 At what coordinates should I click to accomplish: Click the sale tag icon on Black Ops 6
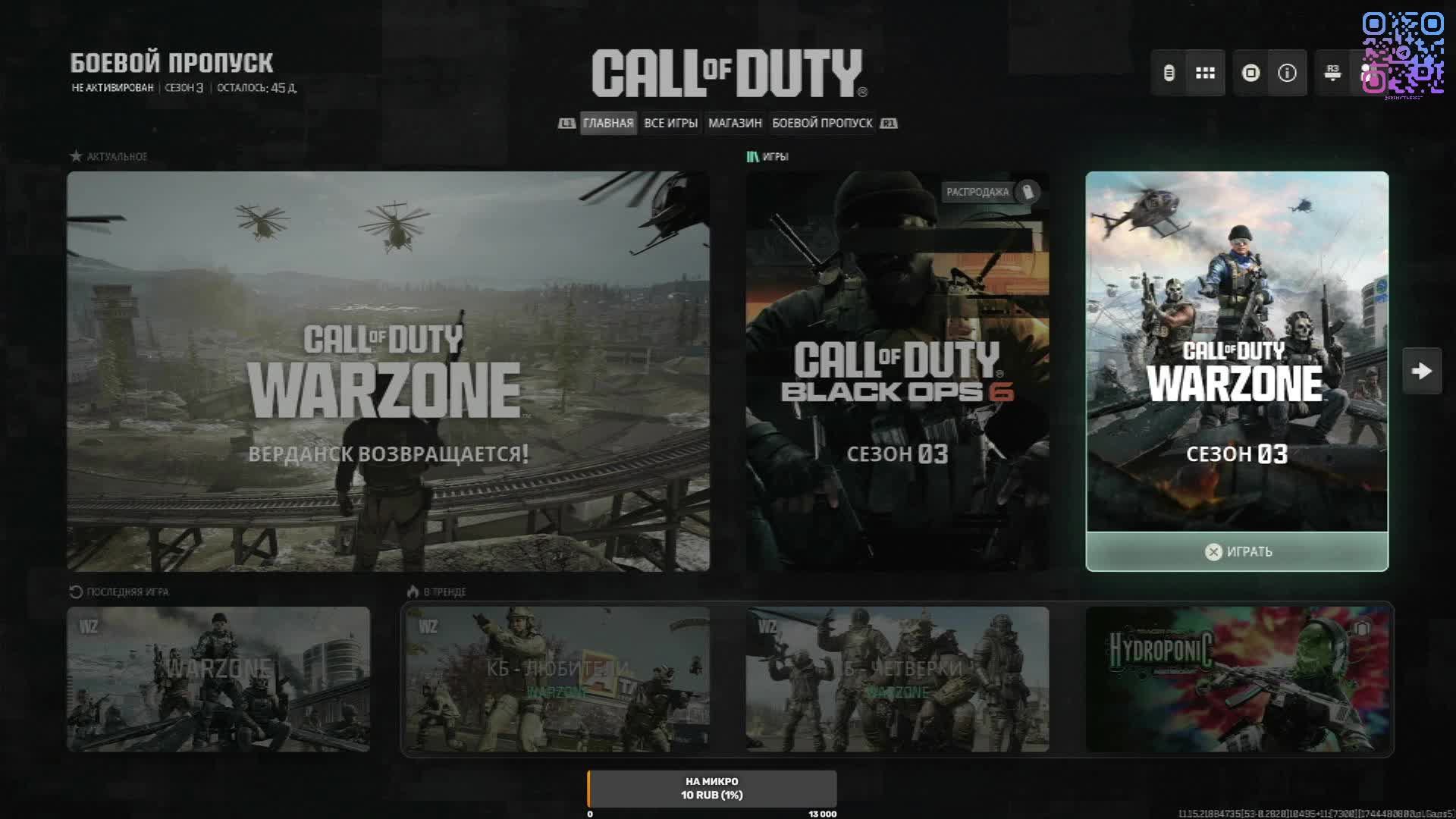1028,191
